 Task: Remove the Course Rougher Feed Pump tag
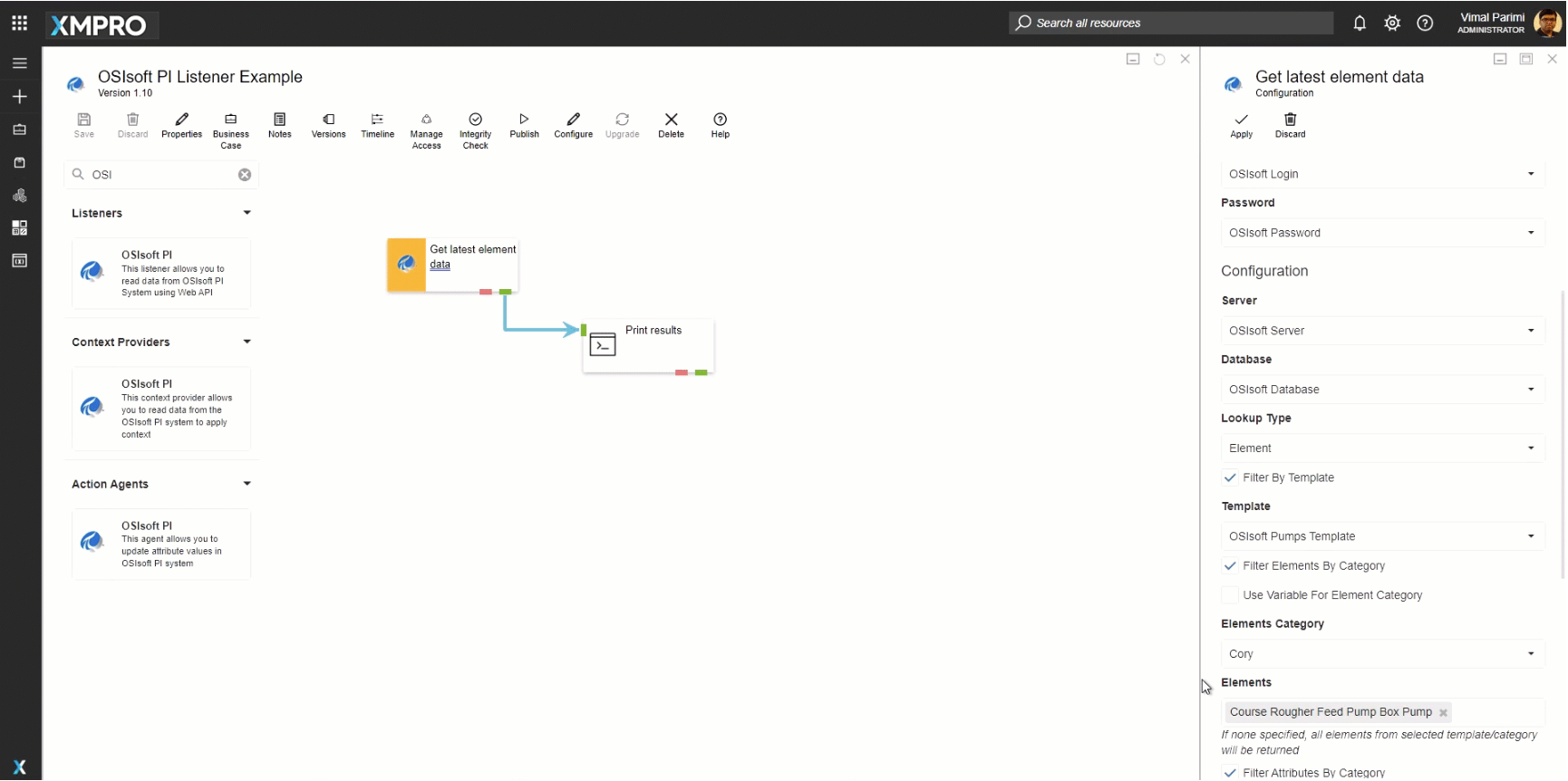(x=1443, y=713)
